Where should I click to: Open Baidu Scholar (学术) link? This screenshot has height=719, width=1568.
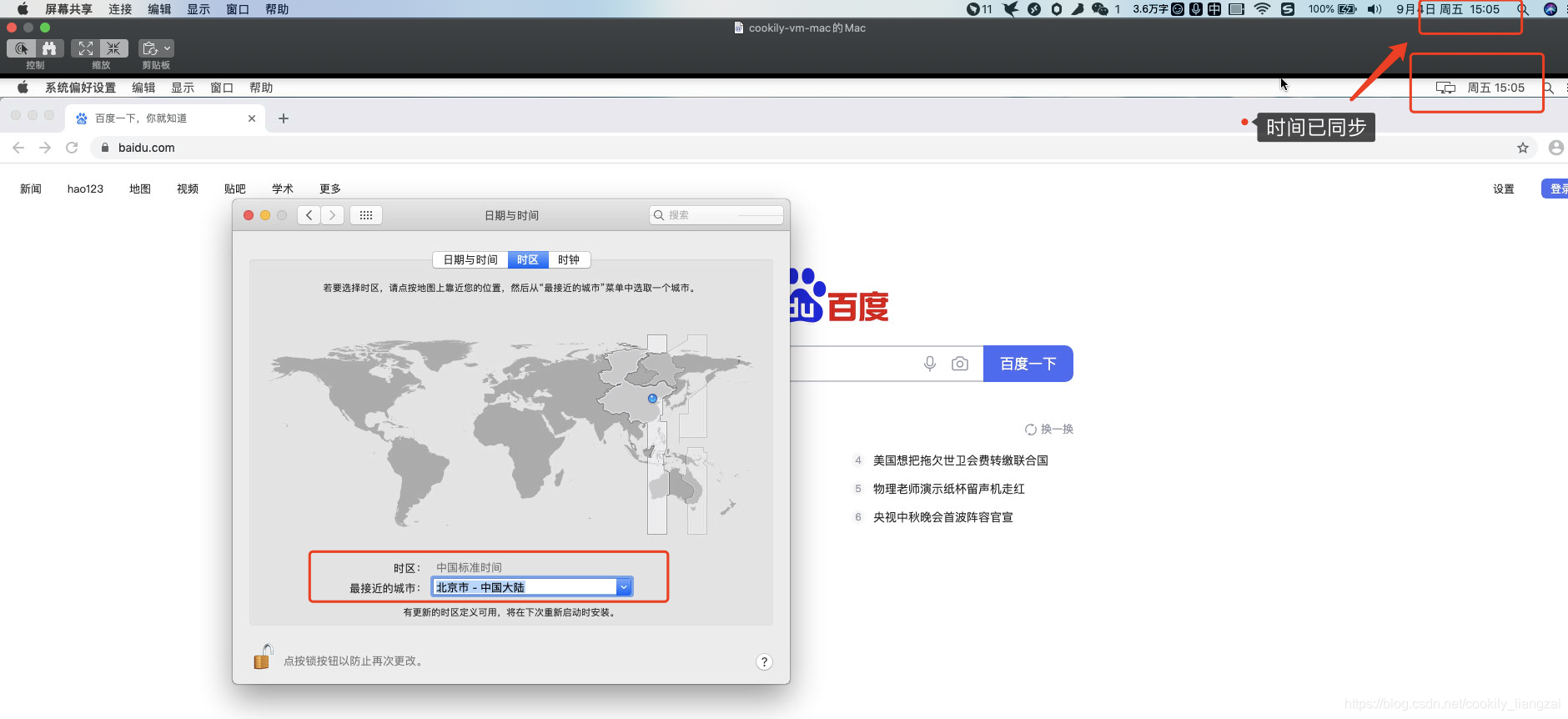pyautogui.click(x=283, y=189)
